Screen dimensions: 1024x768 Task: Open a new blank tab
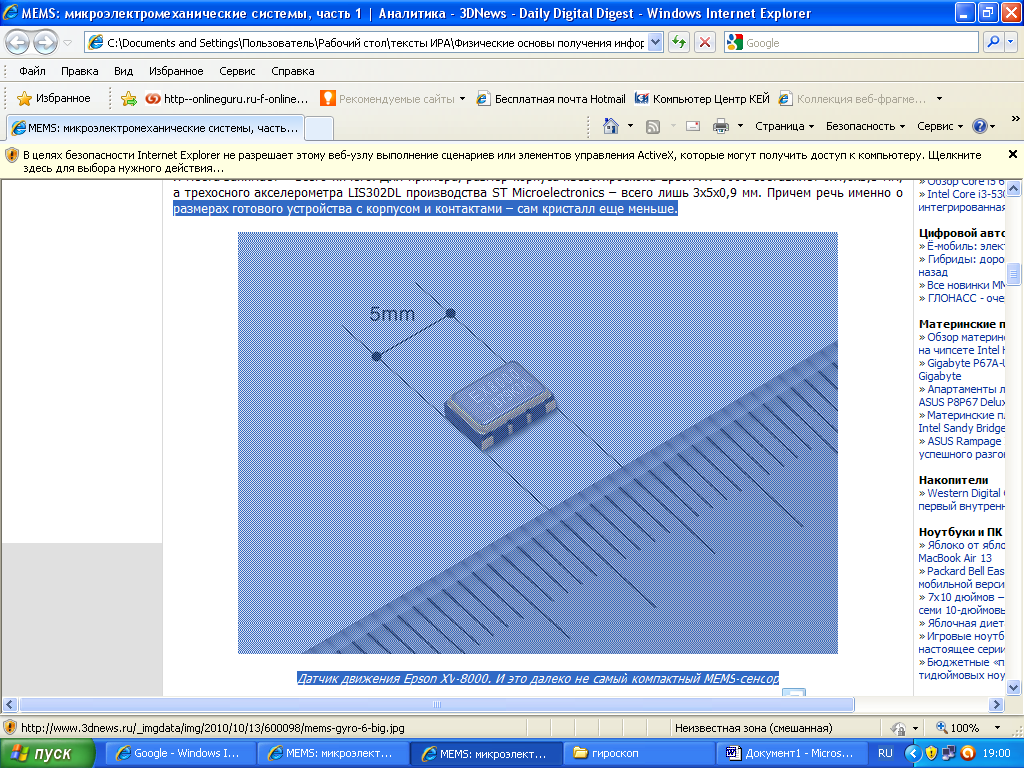pyautogui.click(x=319, y=128)
